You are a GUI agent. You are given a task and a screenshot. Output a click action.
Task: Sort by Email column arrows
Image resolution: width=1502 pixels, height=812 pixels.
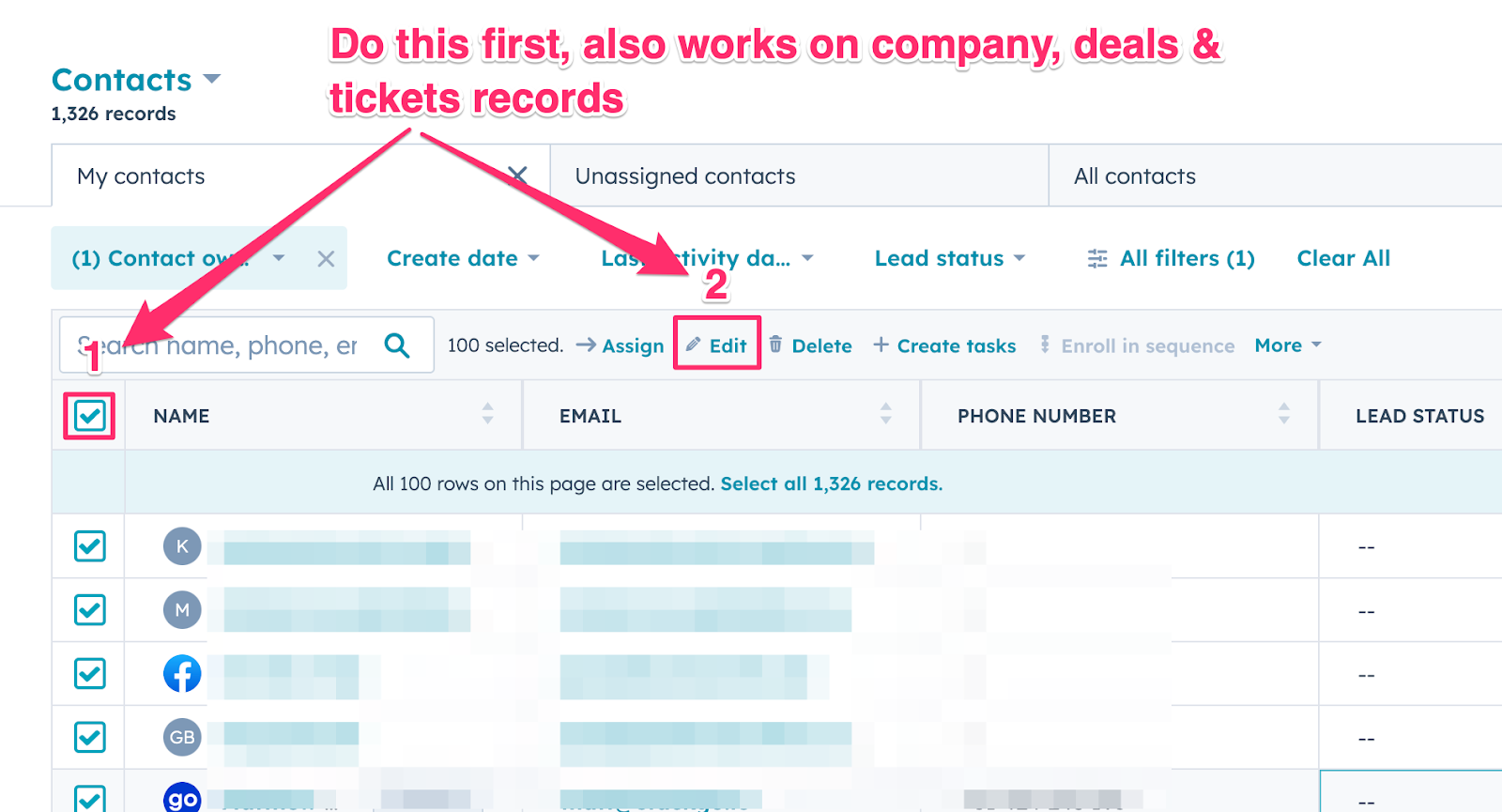[x=885, y=414]
